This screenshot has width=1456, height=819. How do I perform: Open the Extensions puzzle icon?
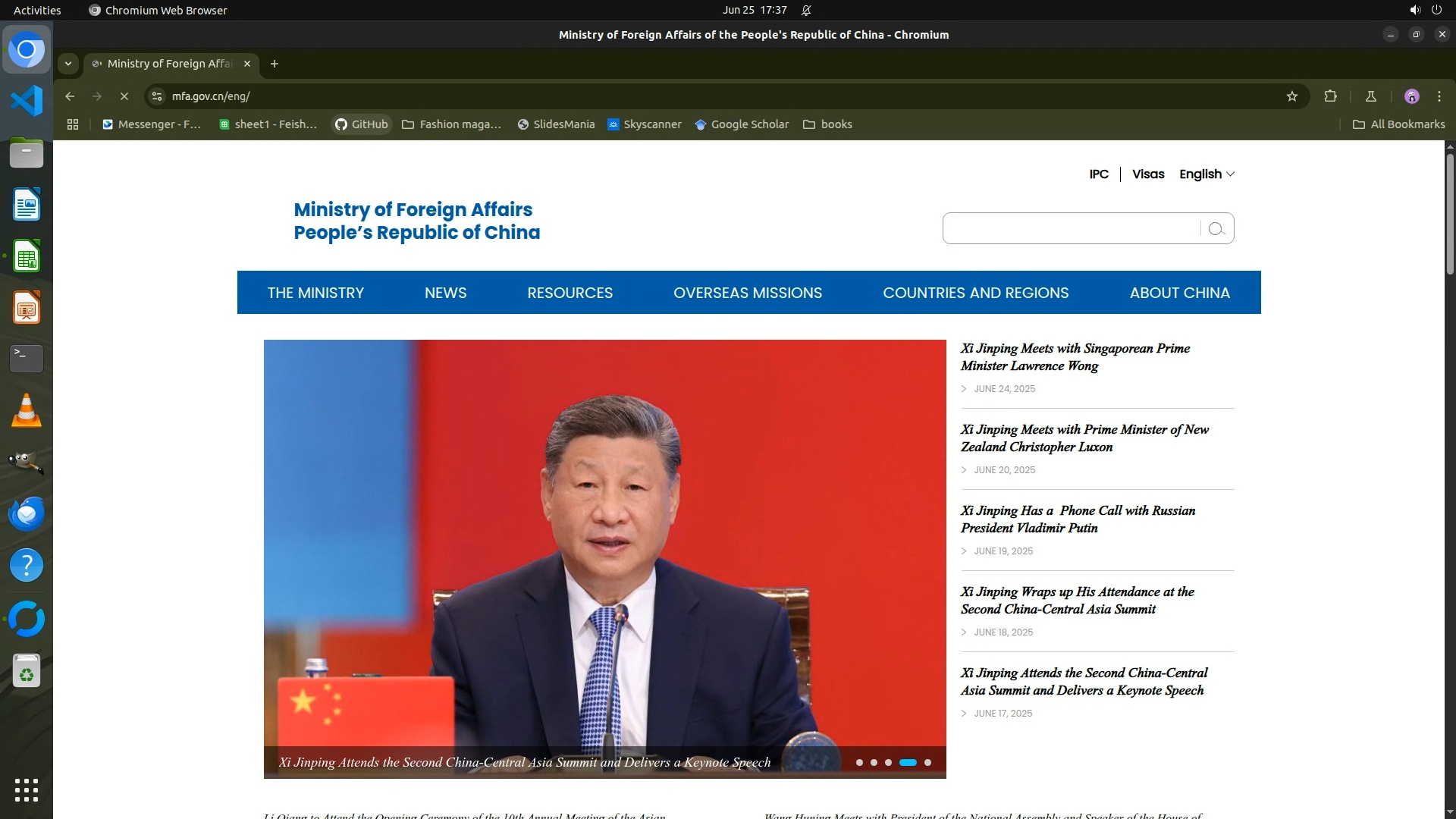pyautogui.click(x=1330, y=96)
